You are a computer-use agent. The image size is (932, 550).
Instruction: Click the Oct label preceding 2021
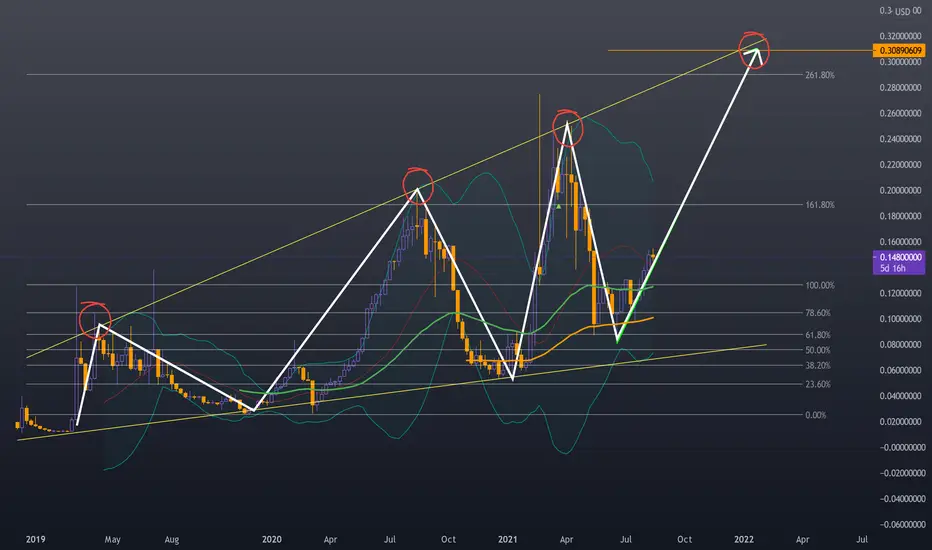tap(449, 539)
